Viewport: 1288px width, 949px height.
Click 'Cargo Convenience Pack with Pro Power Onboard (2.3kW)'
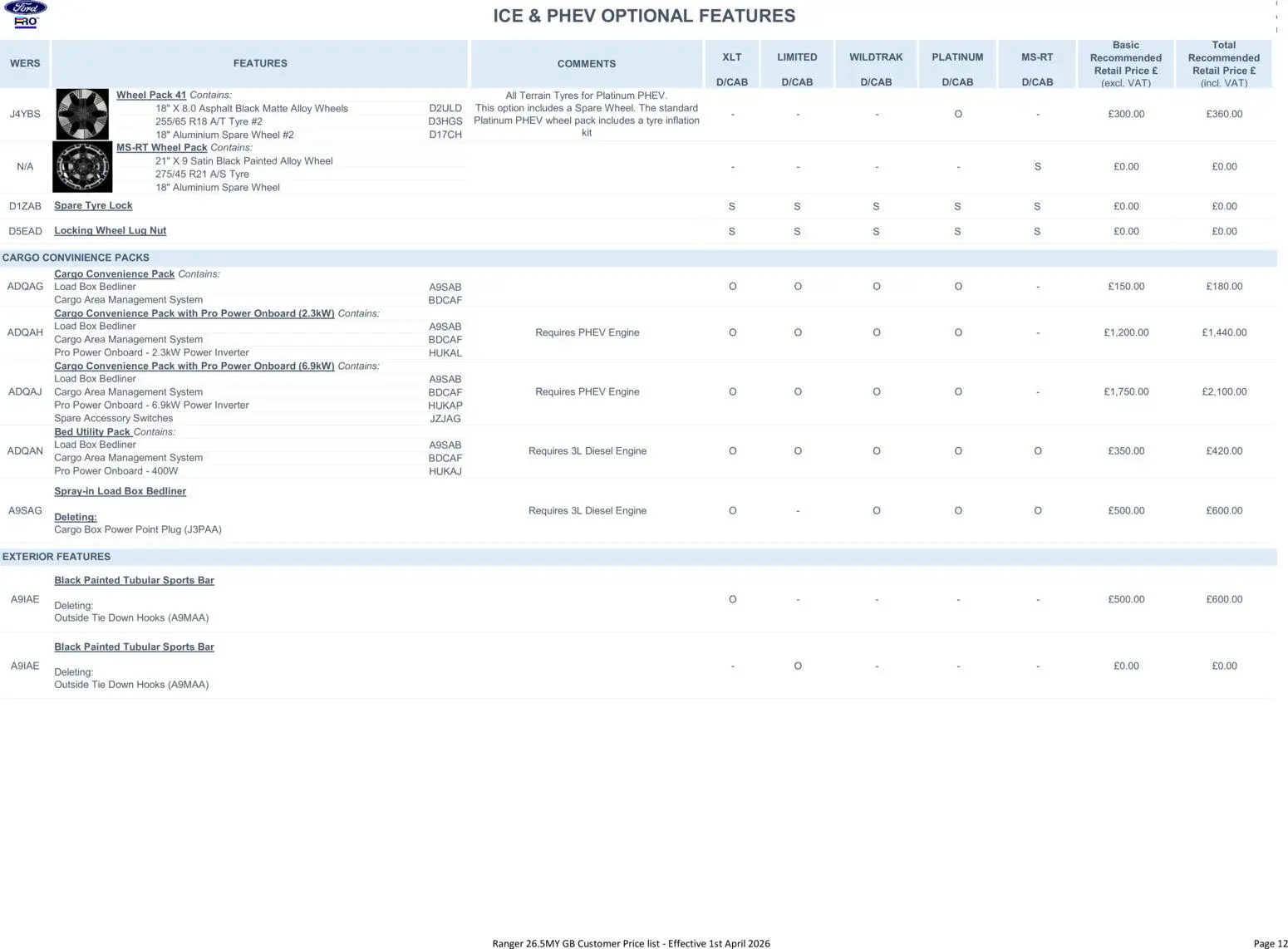point(194,313)
